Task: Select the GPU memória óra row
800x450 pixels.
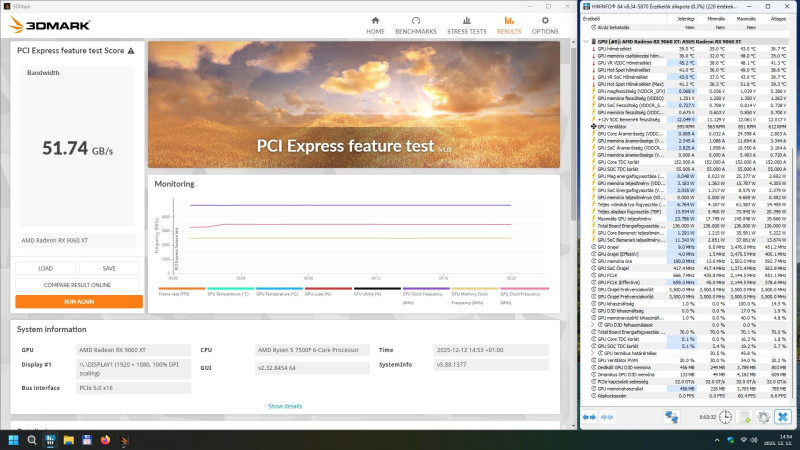Action: tap(688, 261)
